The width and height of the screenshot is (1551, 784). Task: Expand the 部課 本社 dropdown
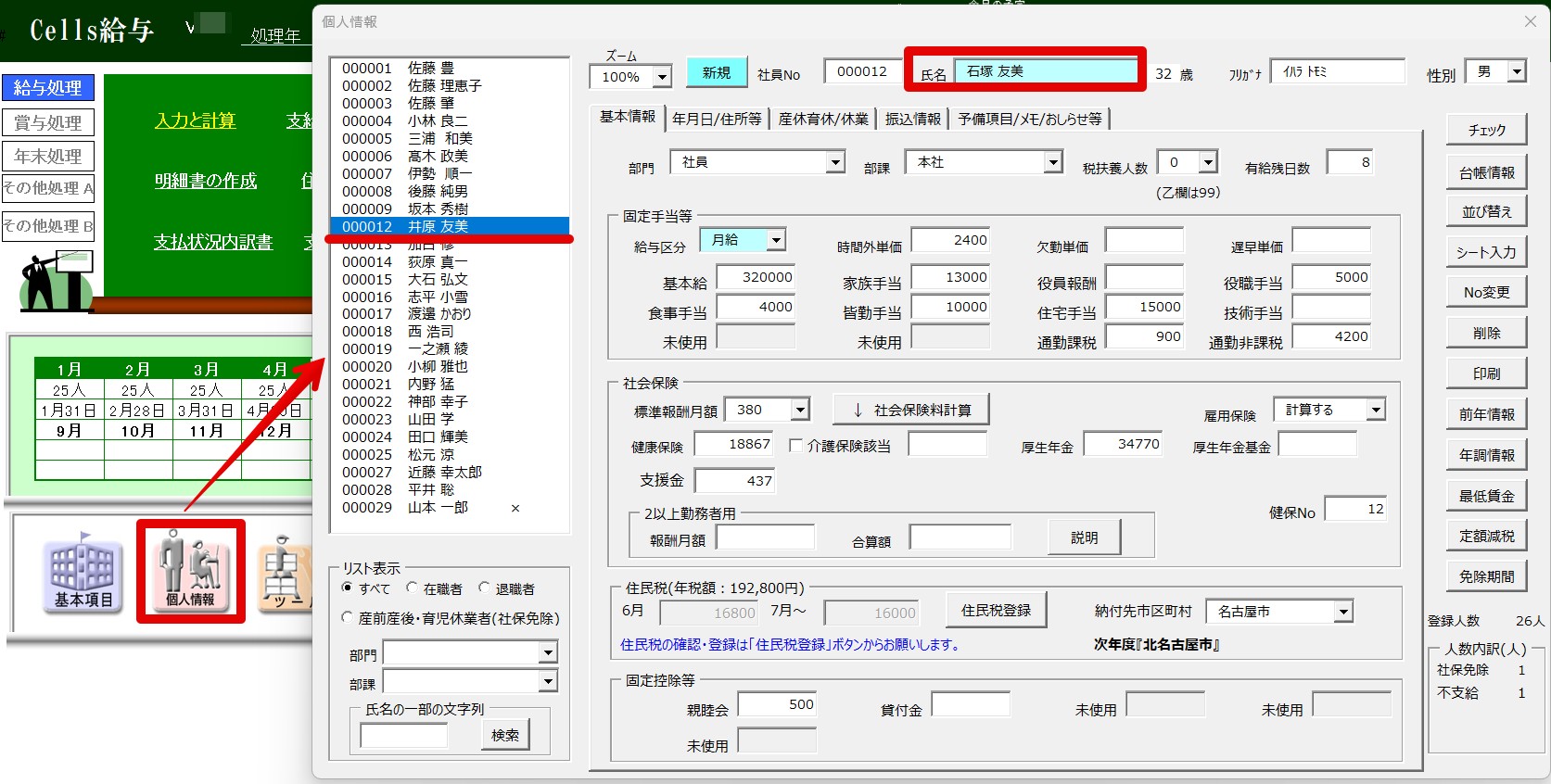point(1053,162)
